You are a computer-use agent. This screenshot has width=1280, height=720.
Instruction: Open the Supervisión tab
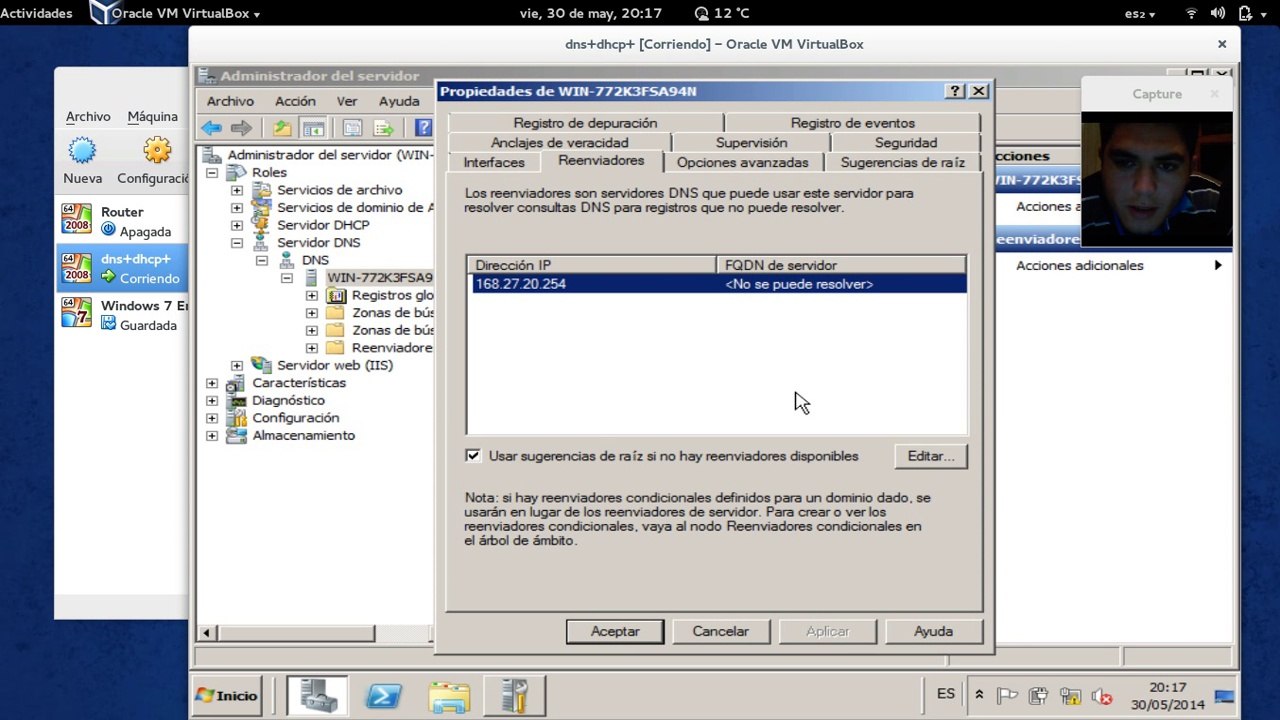pyautogui.click(x=751, y=143)
